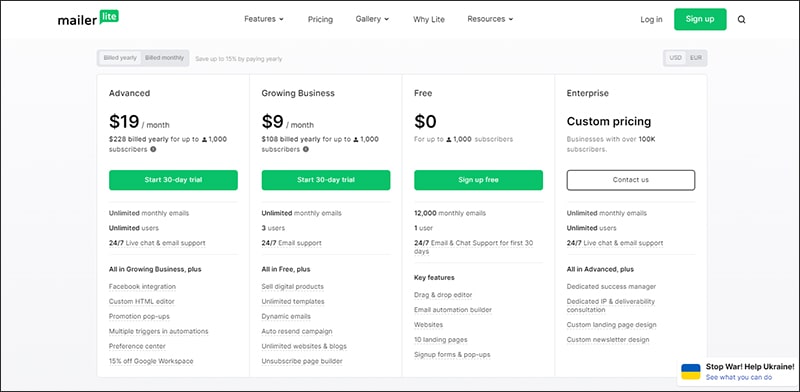Click Dynamic emails feature
The width and height of the screenshot is (800, 392).
coord(286,316)
